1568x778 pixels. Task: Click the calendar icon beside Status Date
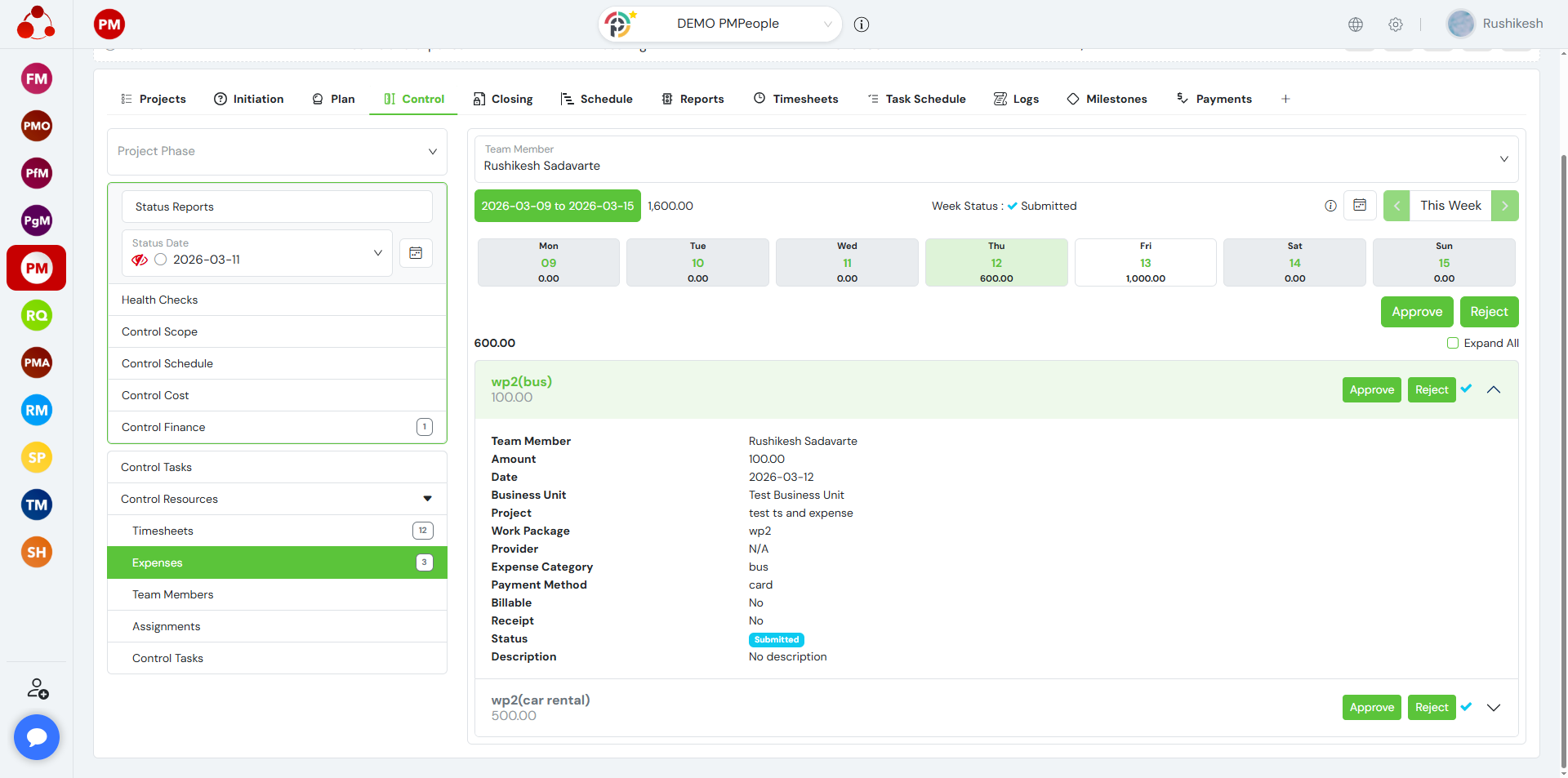[416, 253]
